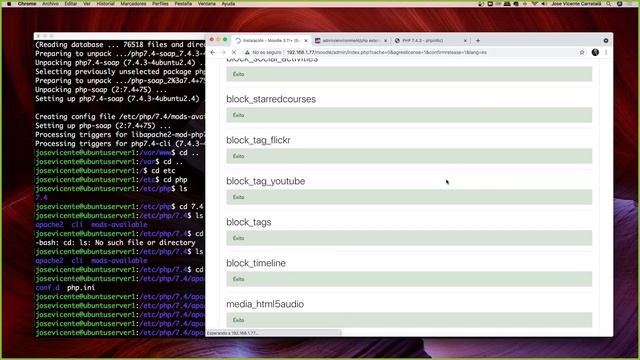Click the '(Reading database ... 76518 files' Terminal line
Viewport: 640px width, 360px height.
(x=120, y=45)
